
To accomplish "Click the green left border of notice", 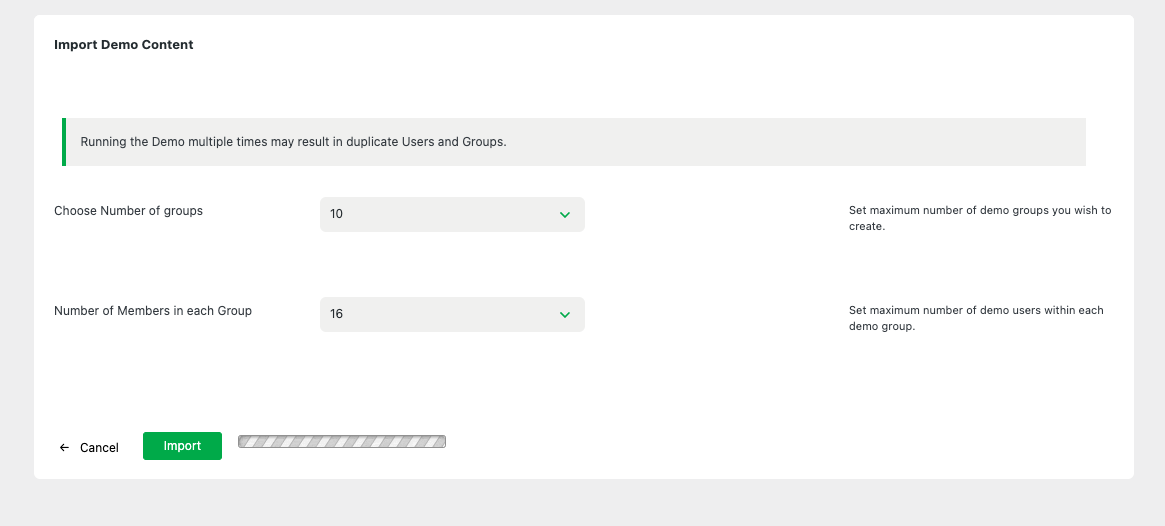I will point(64,142).
